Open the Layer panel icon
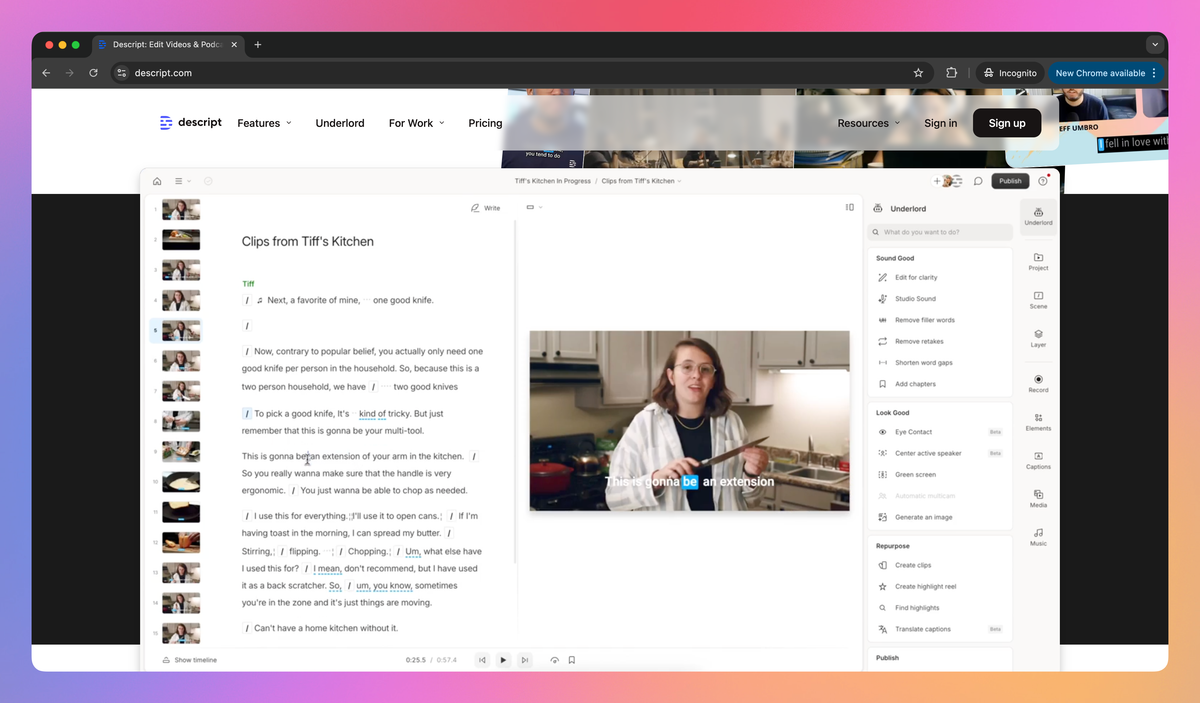The image size is (1200, 703). (1038, 339)
